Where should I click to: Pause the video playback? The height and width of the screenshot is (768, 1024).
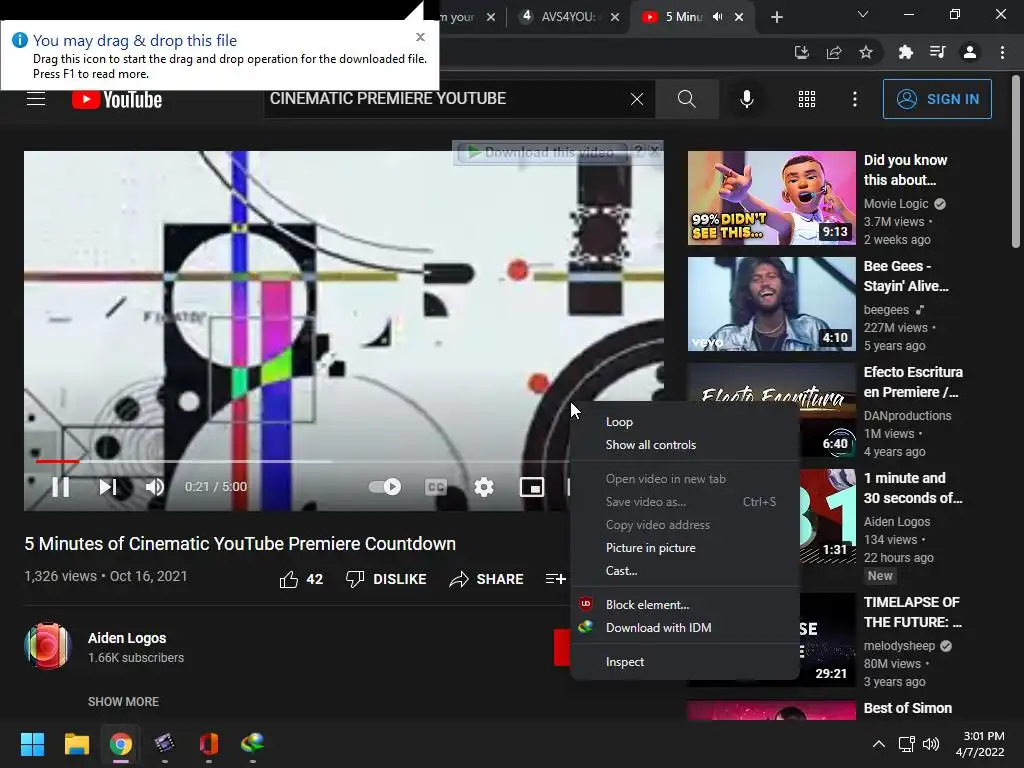click(x=61, y=487)
